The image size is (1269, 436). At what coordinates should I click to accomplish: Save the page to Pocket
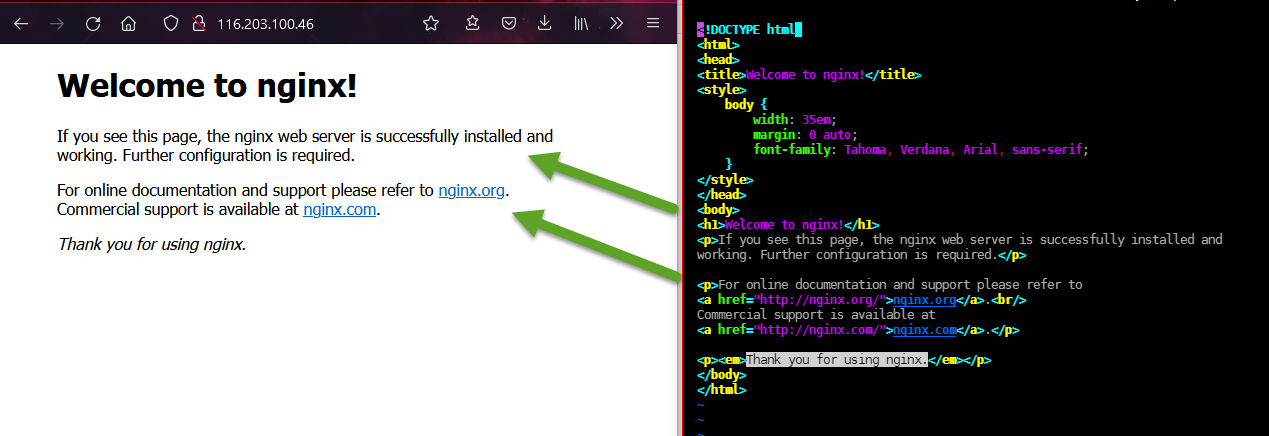tap(509, 23)
